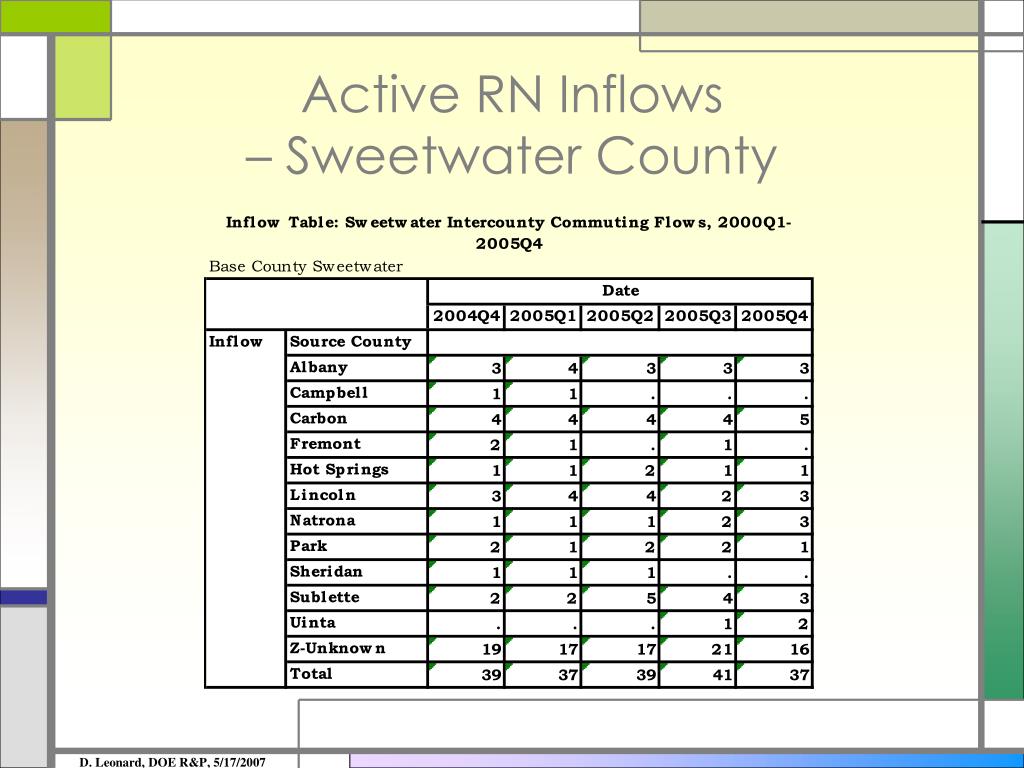The image size is (1024, 768).
Task: Click the Lincoln row label
Action: pyautogui.click(x=323, y=495)
